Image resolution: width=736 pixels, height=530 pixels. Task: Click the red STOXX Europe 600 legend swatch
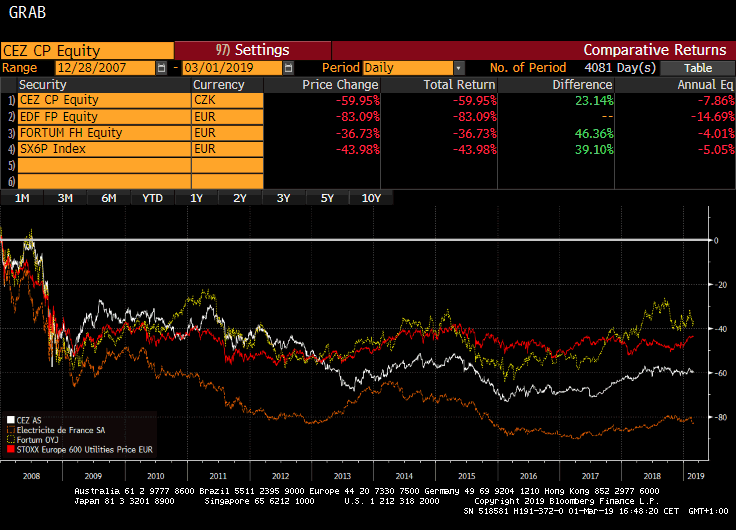coord(11,449)
